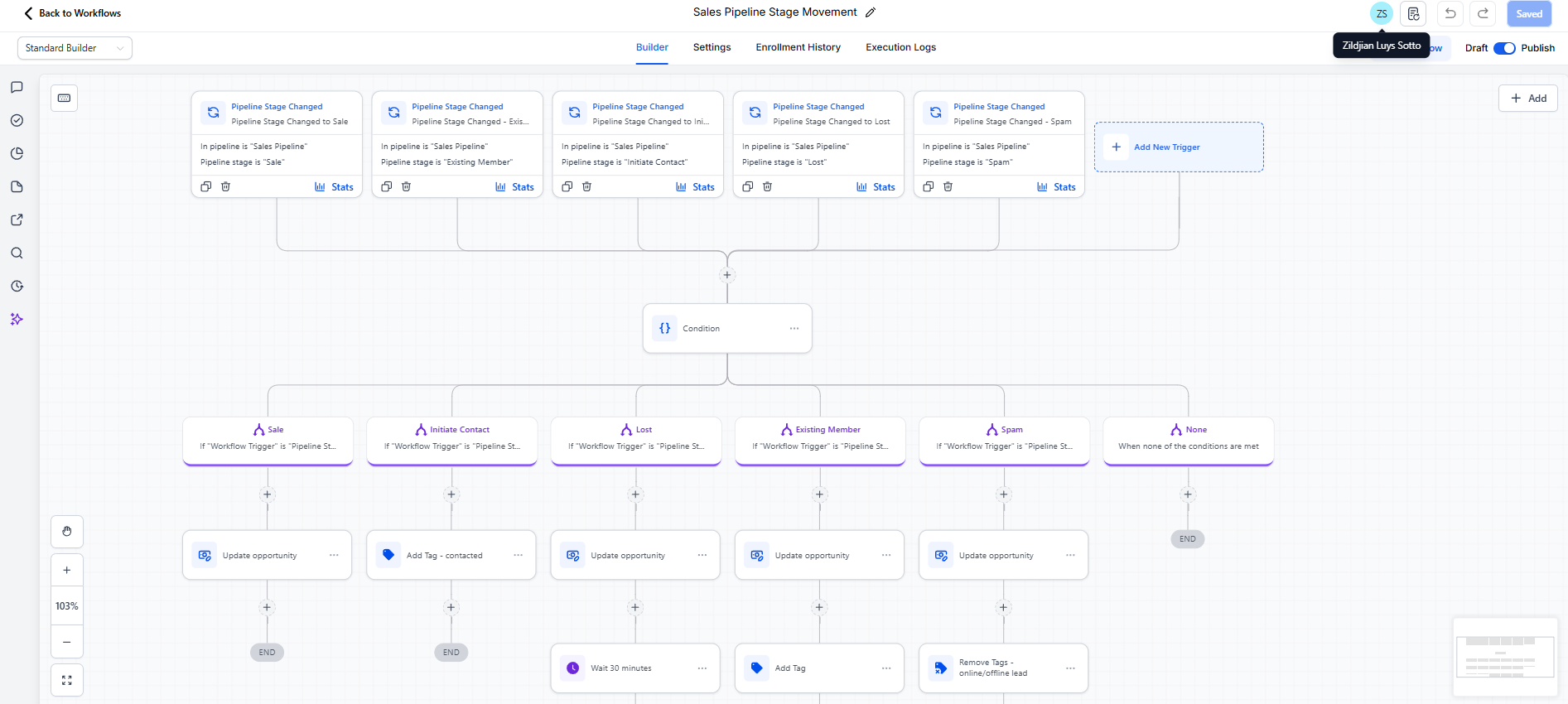The height and width of the screenshot is (704, 1568).
Task: Go Back to Workflows
Action: click(72, 13)
